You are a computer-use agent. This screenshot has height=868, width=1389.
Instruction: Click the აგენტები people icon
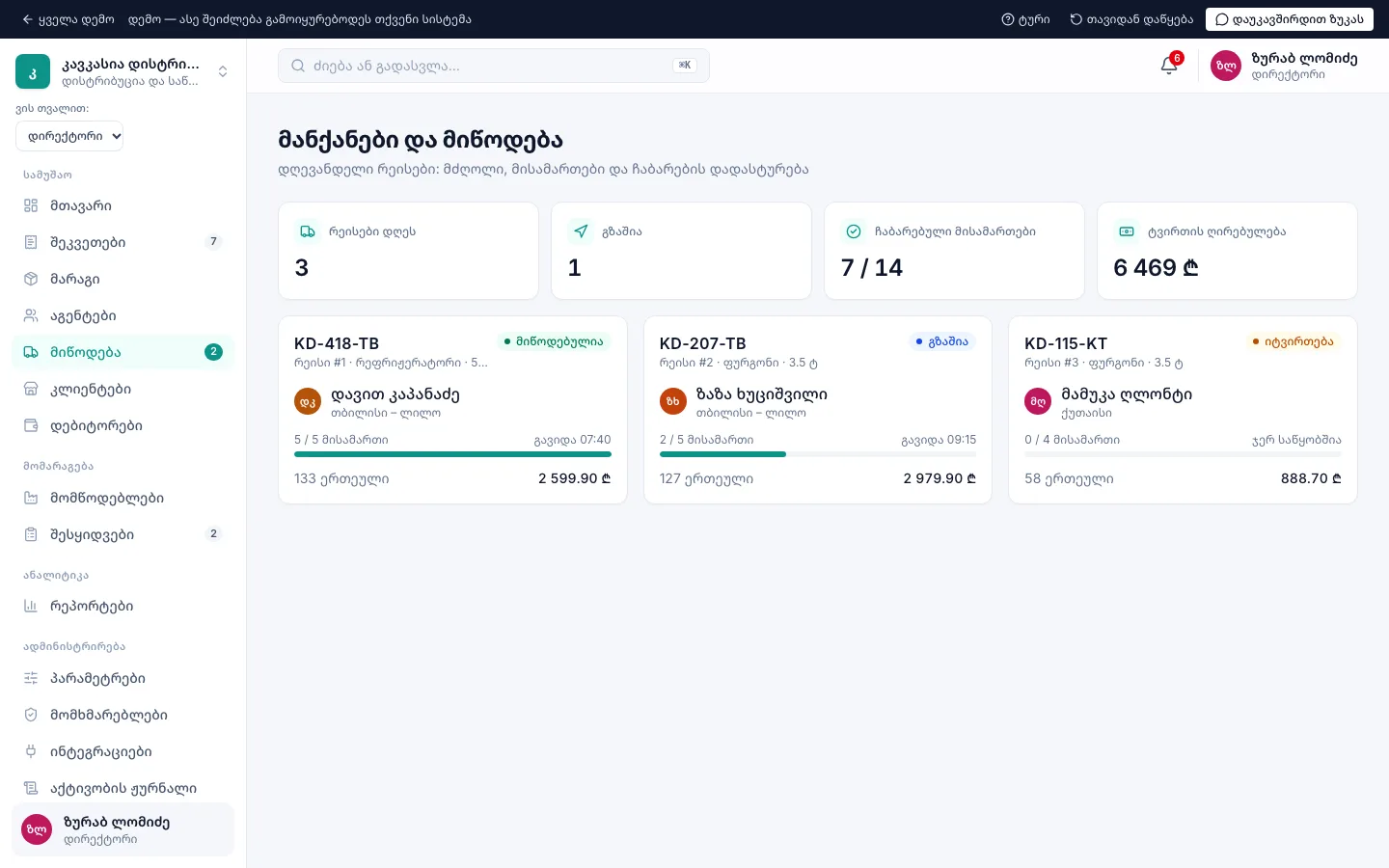point(31,315)
